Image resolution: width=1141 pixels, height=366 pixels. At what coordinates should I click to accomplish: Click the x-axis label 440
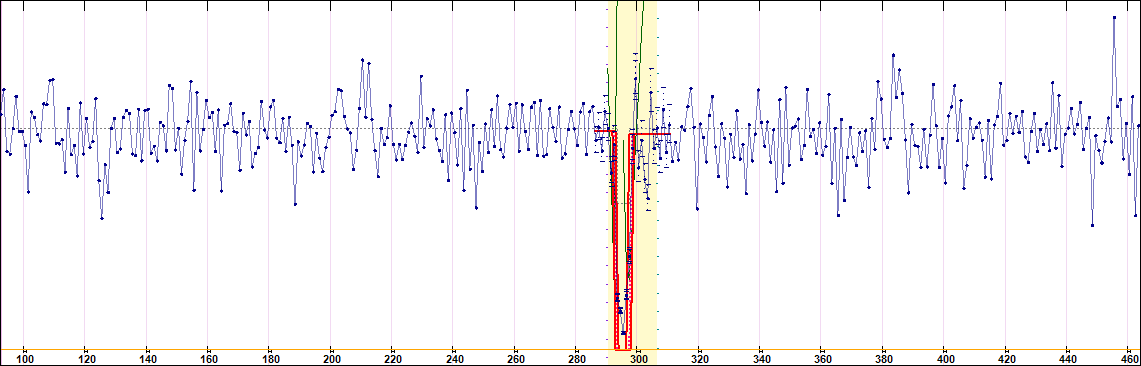[x=1067, y=359]
